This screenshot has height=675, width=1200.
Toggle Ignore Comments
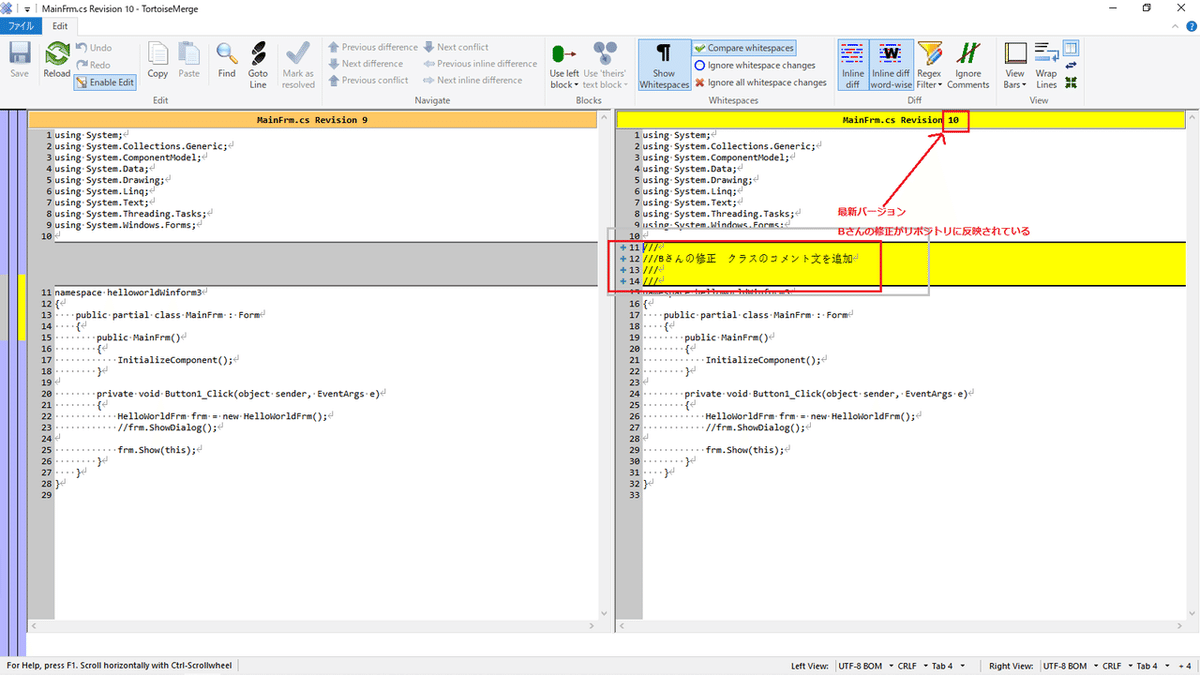pos(968,65)
